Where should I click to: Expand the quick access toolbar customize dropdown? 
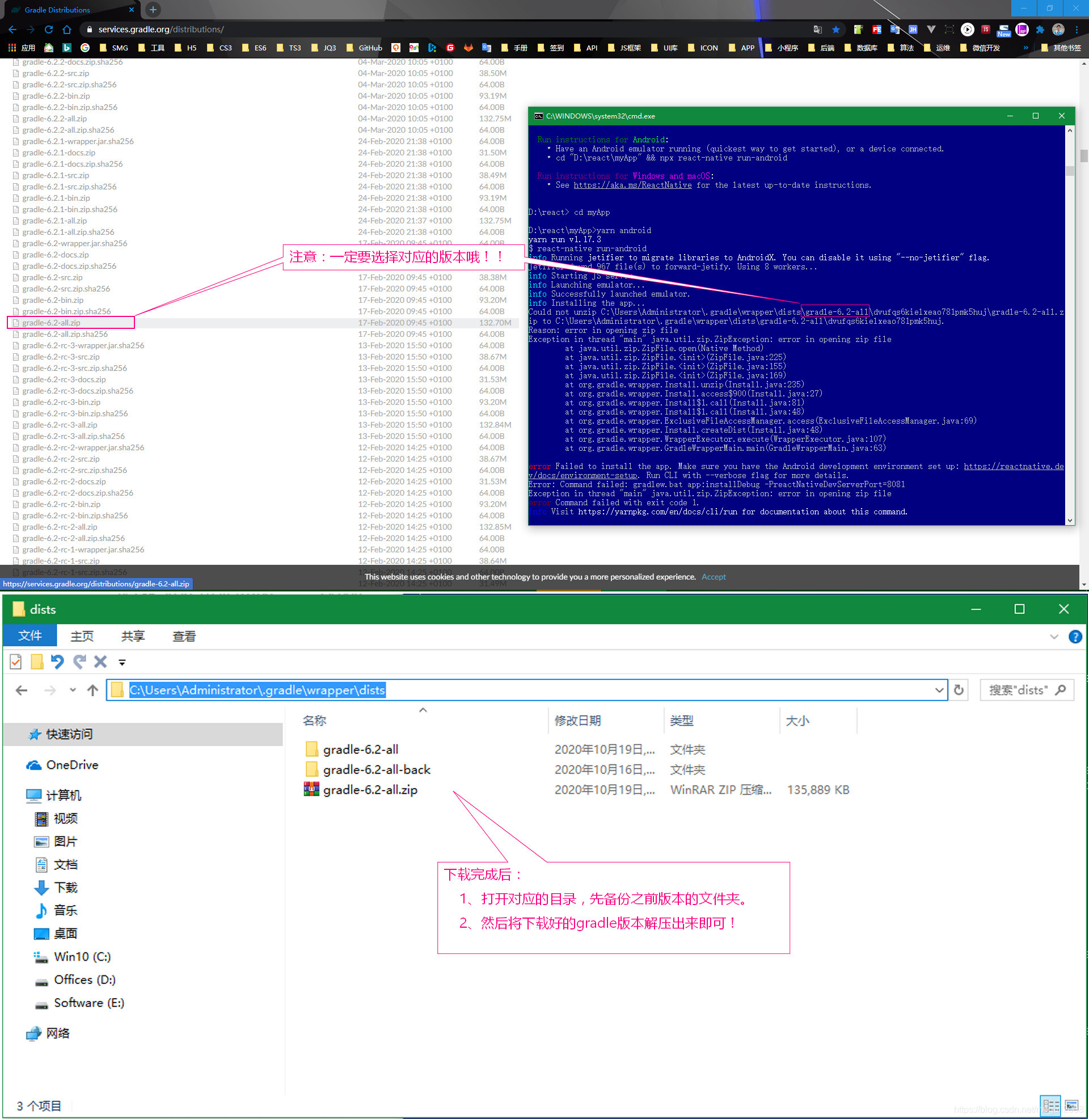(122, 662)
